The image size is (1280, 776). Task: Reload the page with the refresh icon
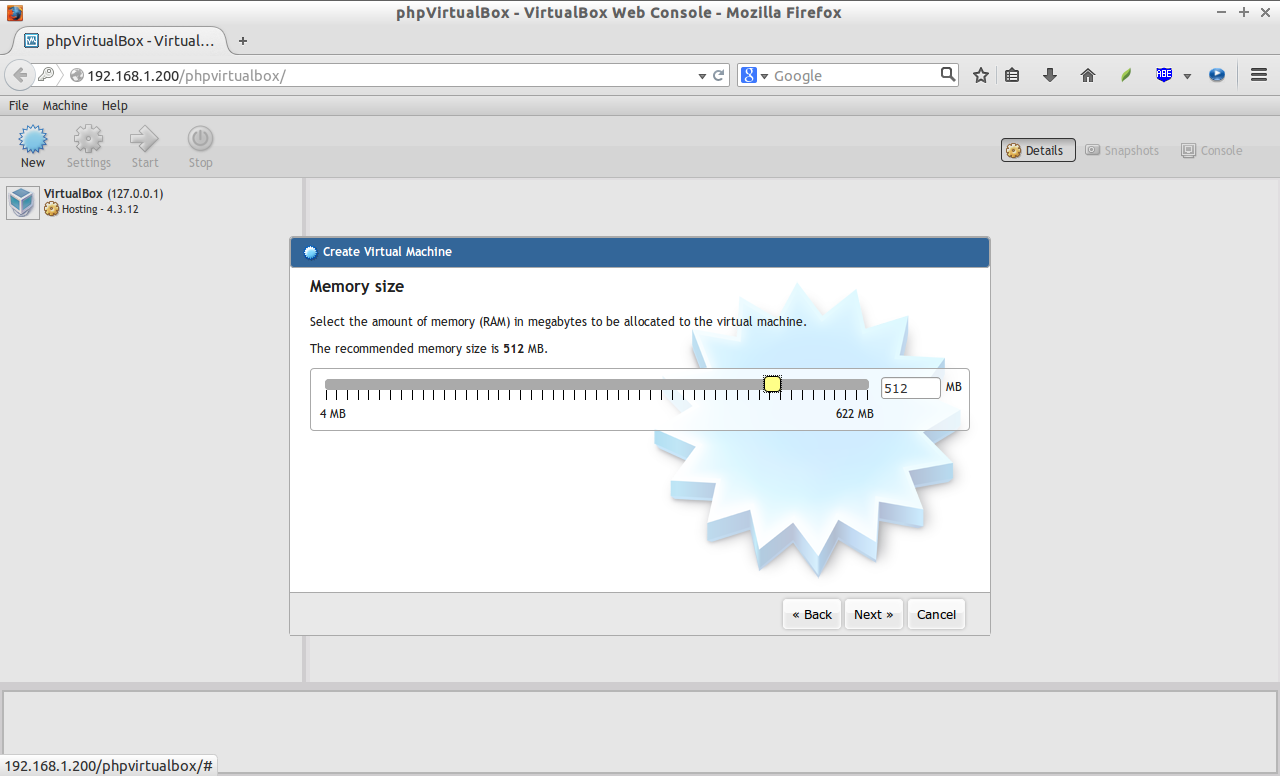718,75
